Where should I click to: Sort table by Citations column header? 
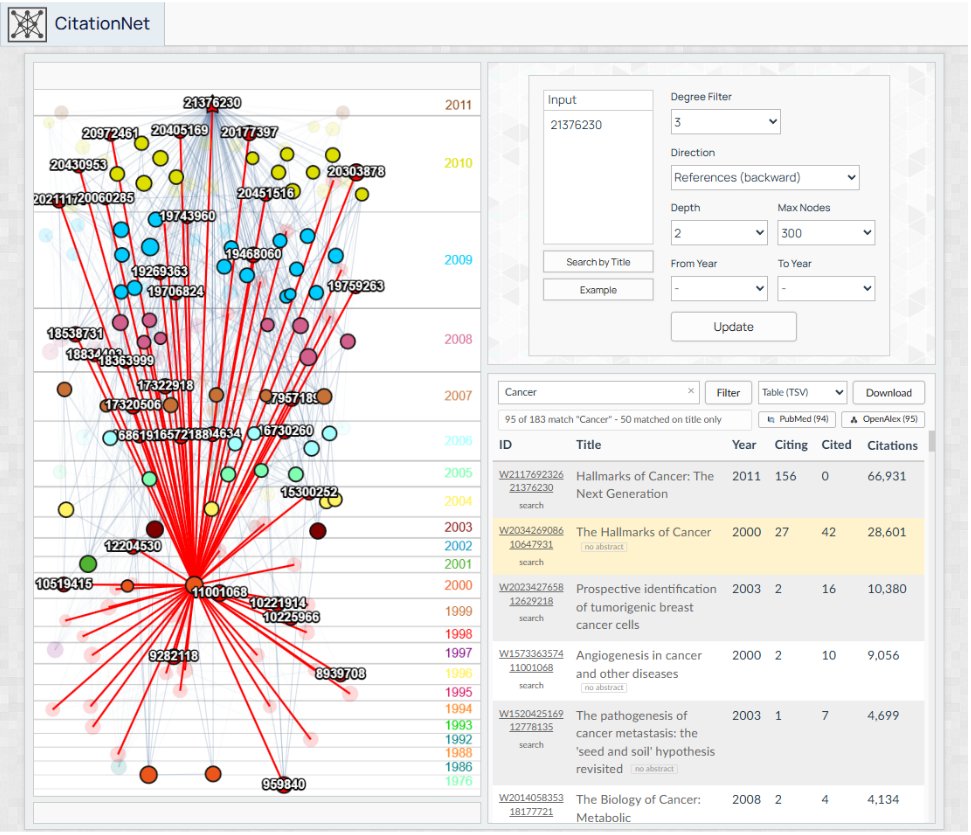point(892,445)
